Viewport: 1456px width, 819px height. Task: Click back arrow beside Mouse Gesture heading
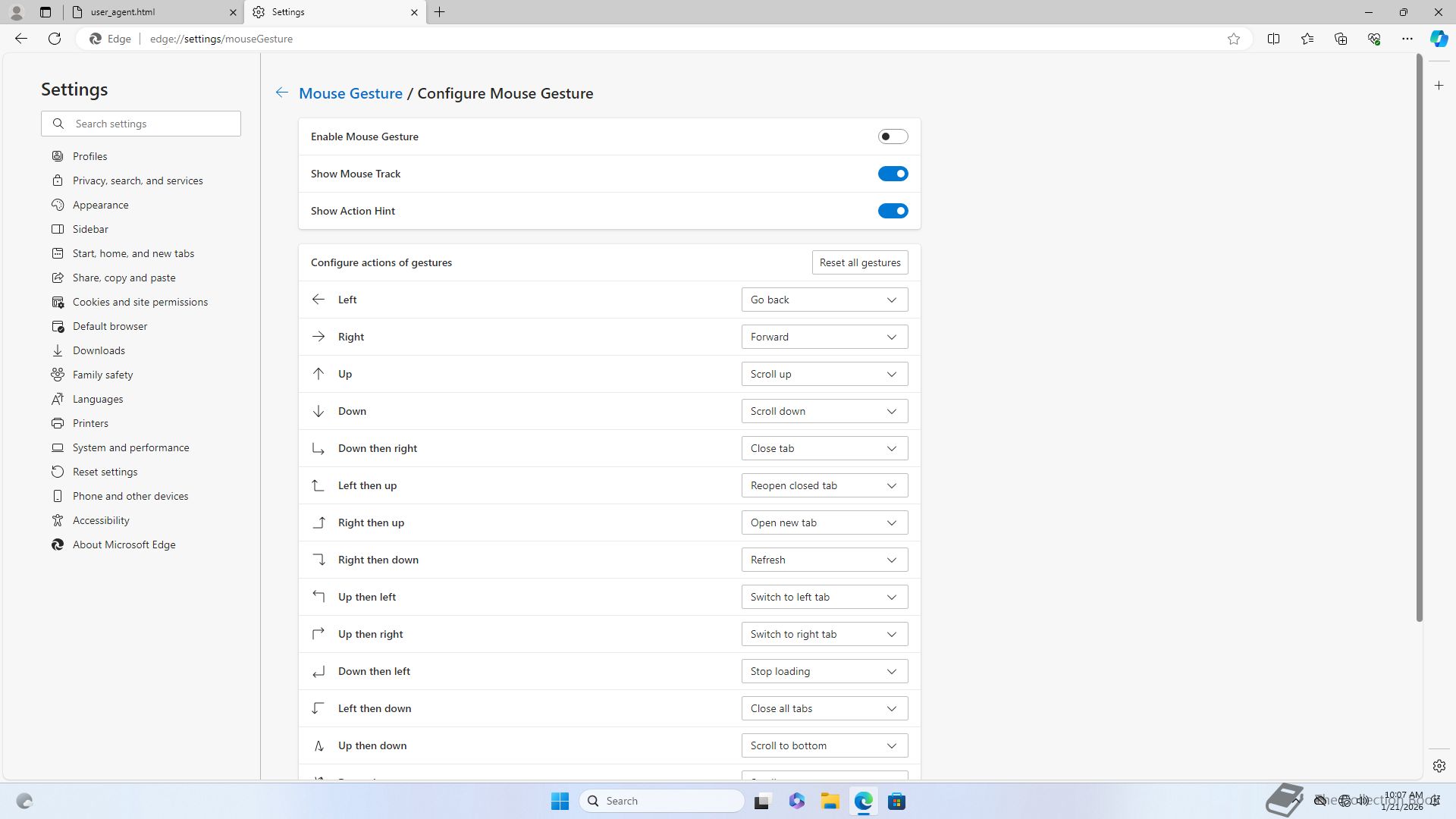tap(281, 93)
